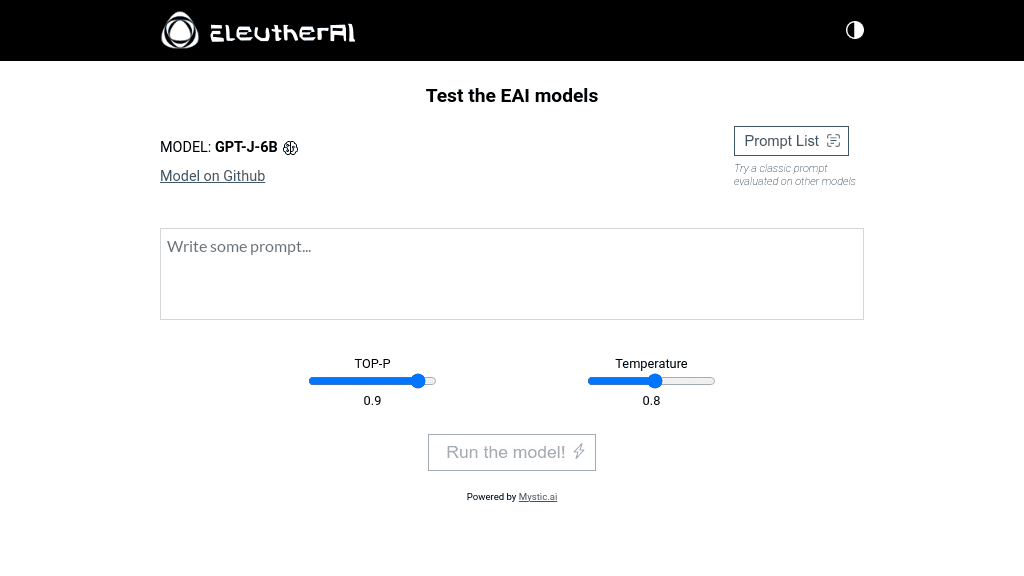Click the list icon inside Prompt List button

click(833, 140)
